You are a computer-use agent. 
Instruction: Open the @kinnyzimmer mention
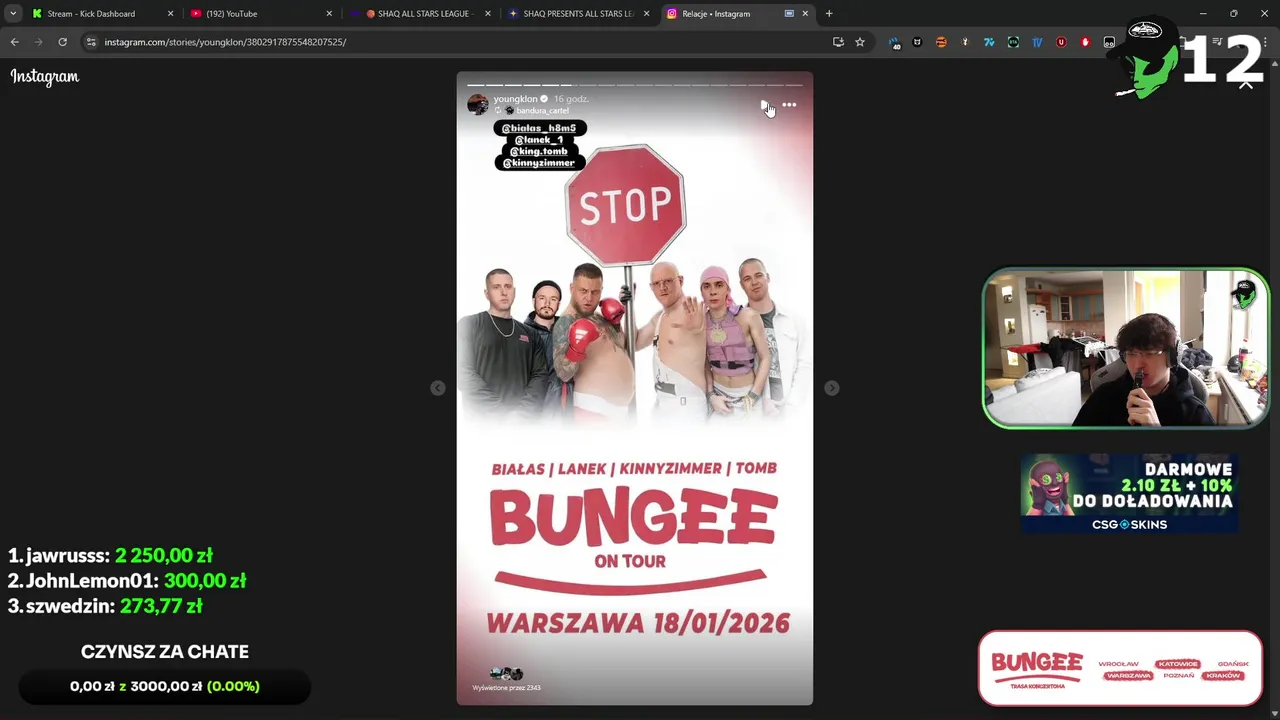coord(539,163)
